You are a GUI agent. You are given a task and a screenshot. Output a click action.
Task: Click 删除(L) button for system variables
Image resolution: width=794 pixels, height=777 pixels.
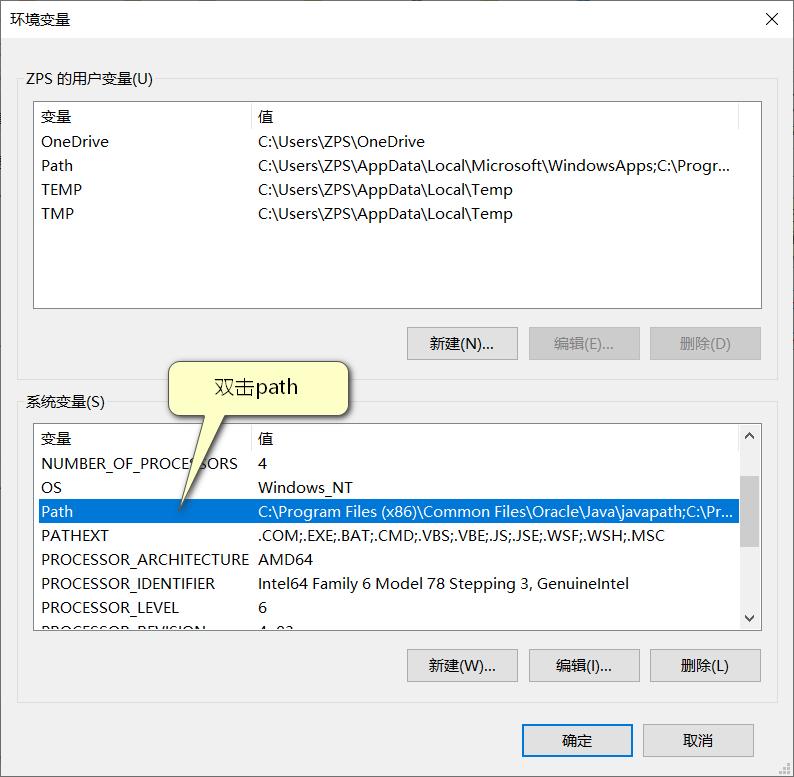705,665
